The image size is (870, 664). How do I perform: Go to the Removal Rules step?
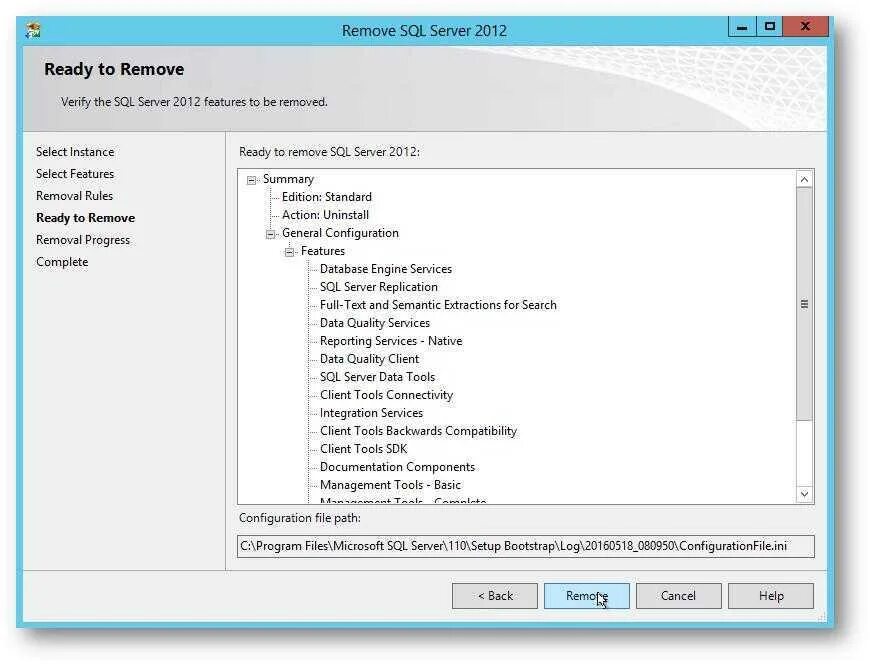[74, 196]
